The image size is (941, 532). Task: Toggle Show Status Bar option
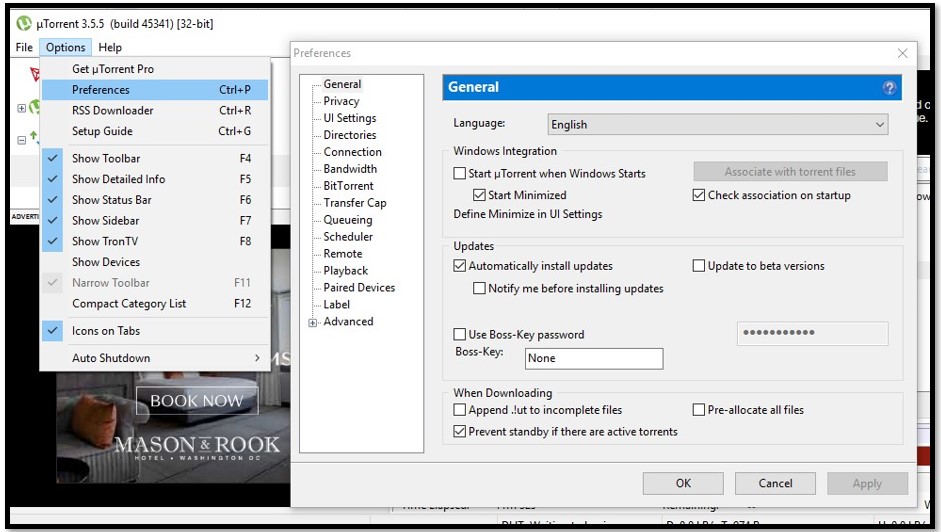155,200
